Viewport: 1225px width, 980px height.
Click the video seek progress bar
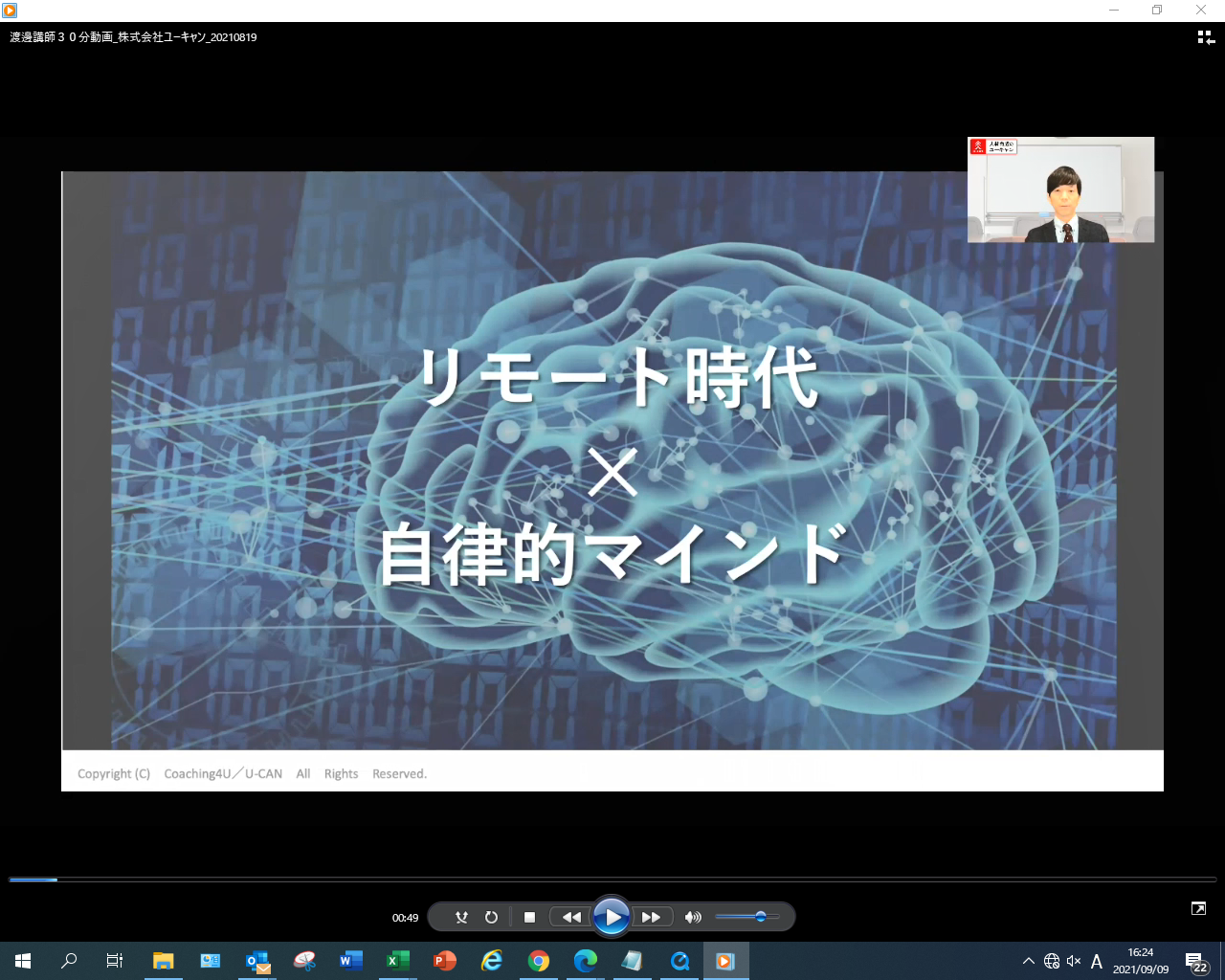612,879
